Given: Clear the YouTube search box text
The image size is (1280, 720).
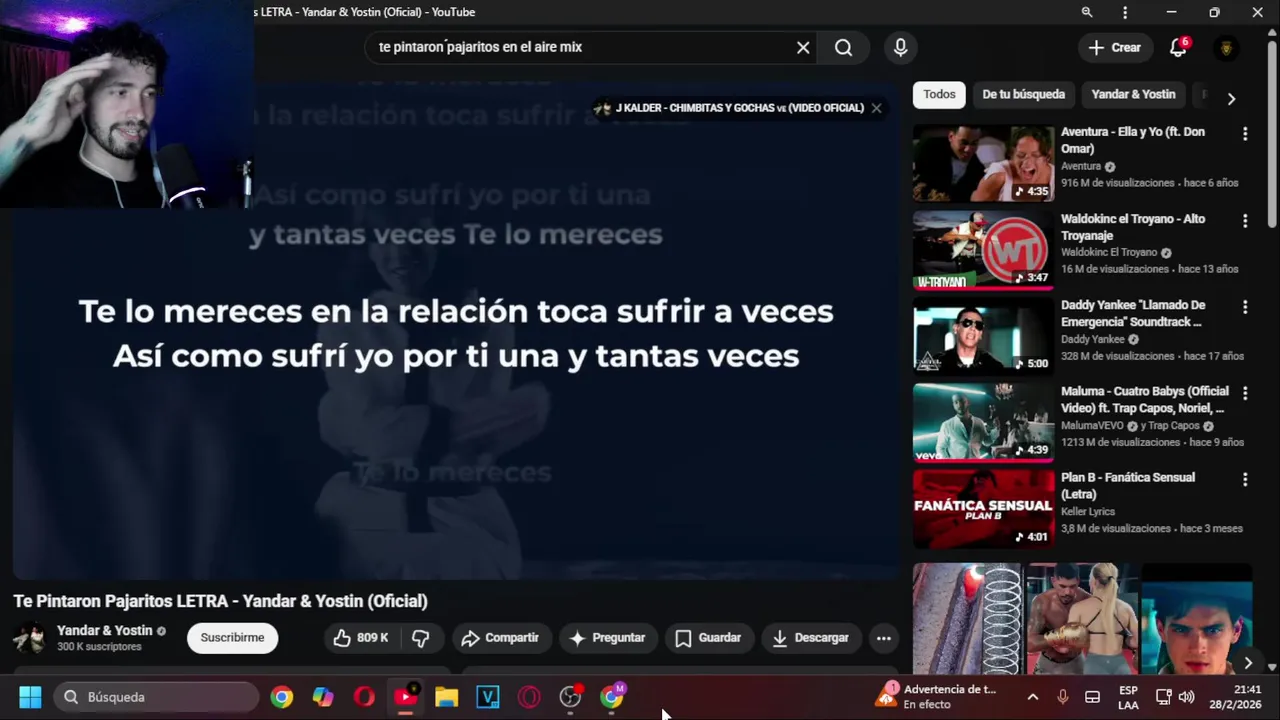Looking at the screenshot, I should [803, 47].
